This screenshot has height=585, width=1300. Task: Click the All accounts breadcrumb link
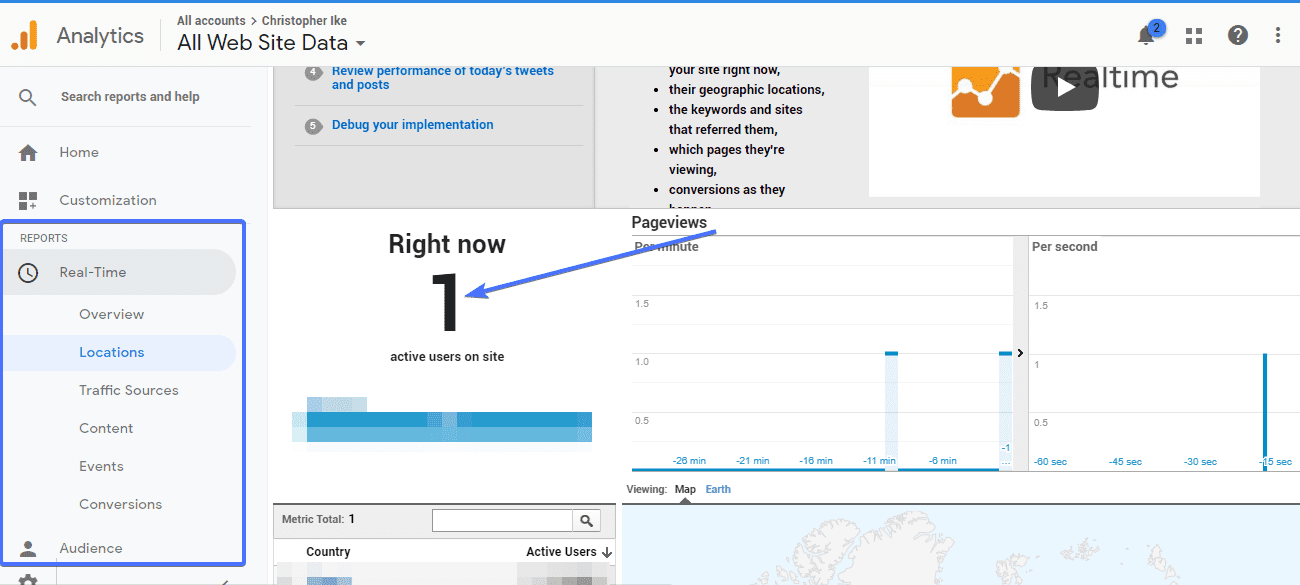(212, 20)
